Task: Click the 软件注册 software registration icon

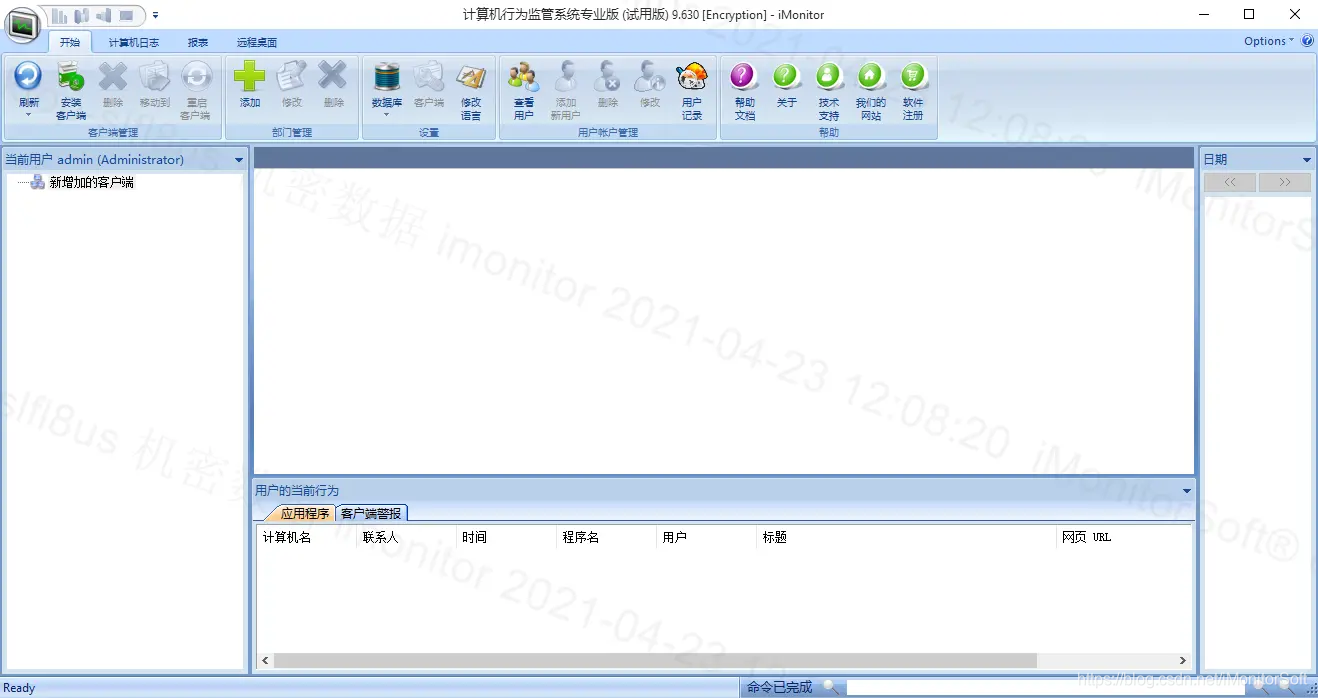Action: tap(912, 77)
